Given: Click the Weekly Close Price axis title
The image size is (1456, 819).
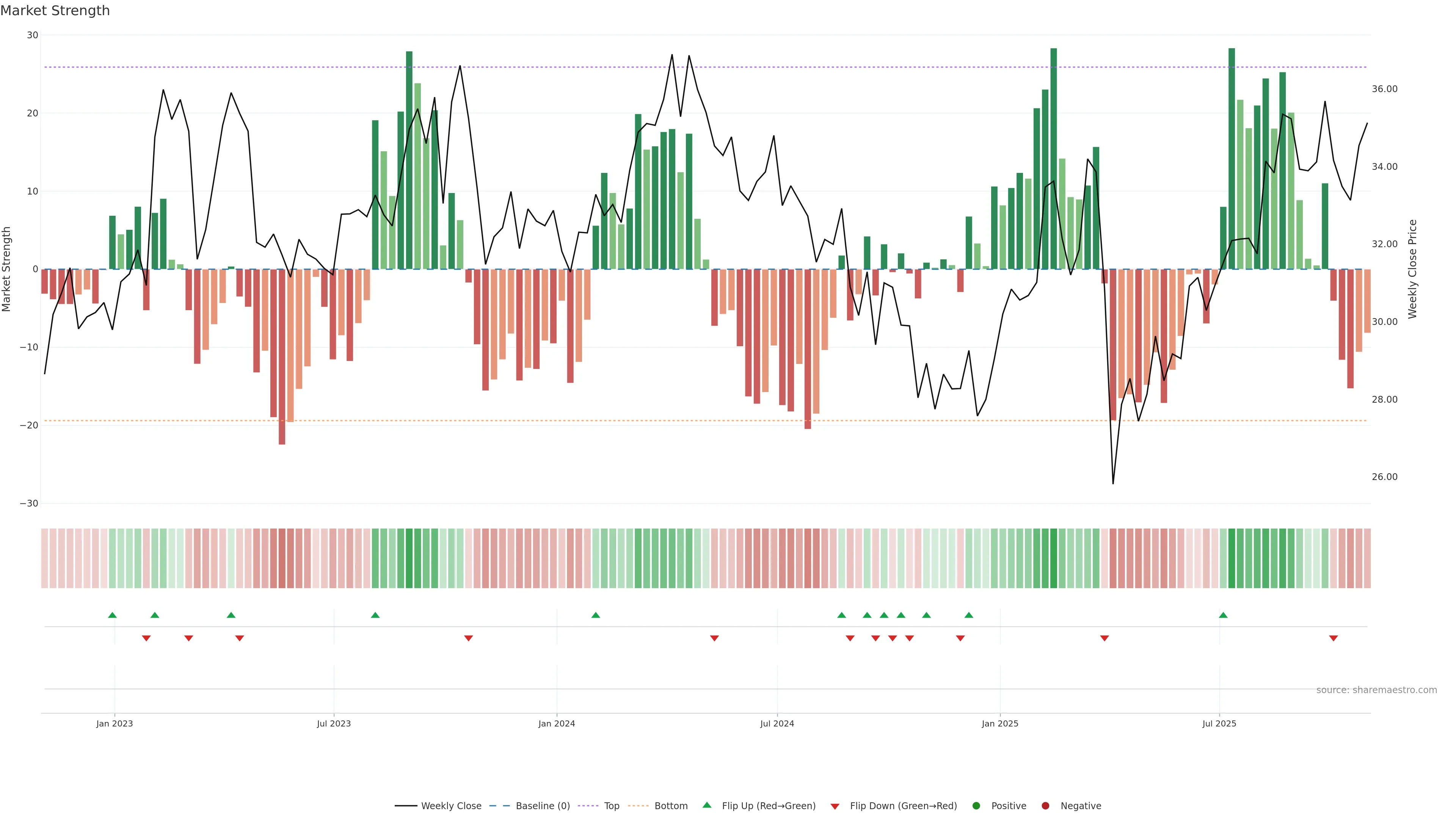Looking at the screenshot, I should [x=1412, y=269].
